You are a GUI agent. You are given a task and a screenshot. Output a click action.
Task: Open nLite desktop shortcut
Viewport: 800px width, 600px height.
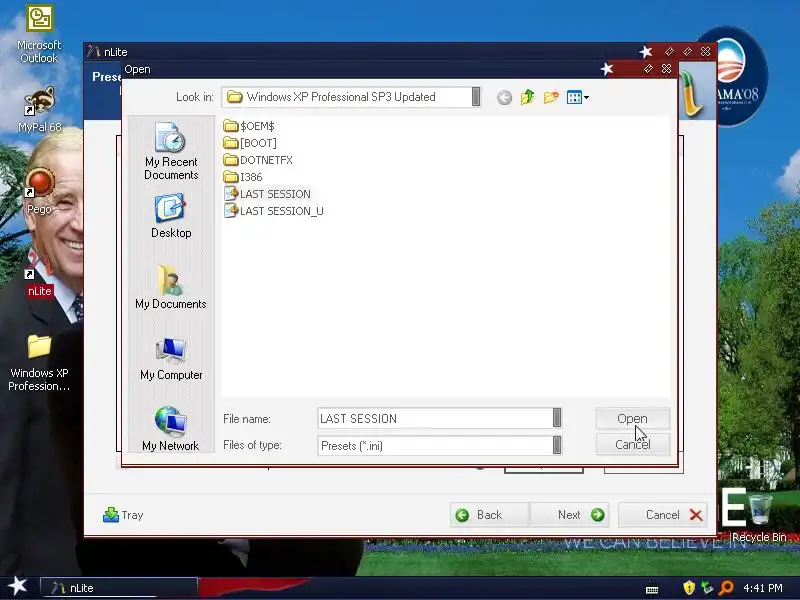point(39,276)
